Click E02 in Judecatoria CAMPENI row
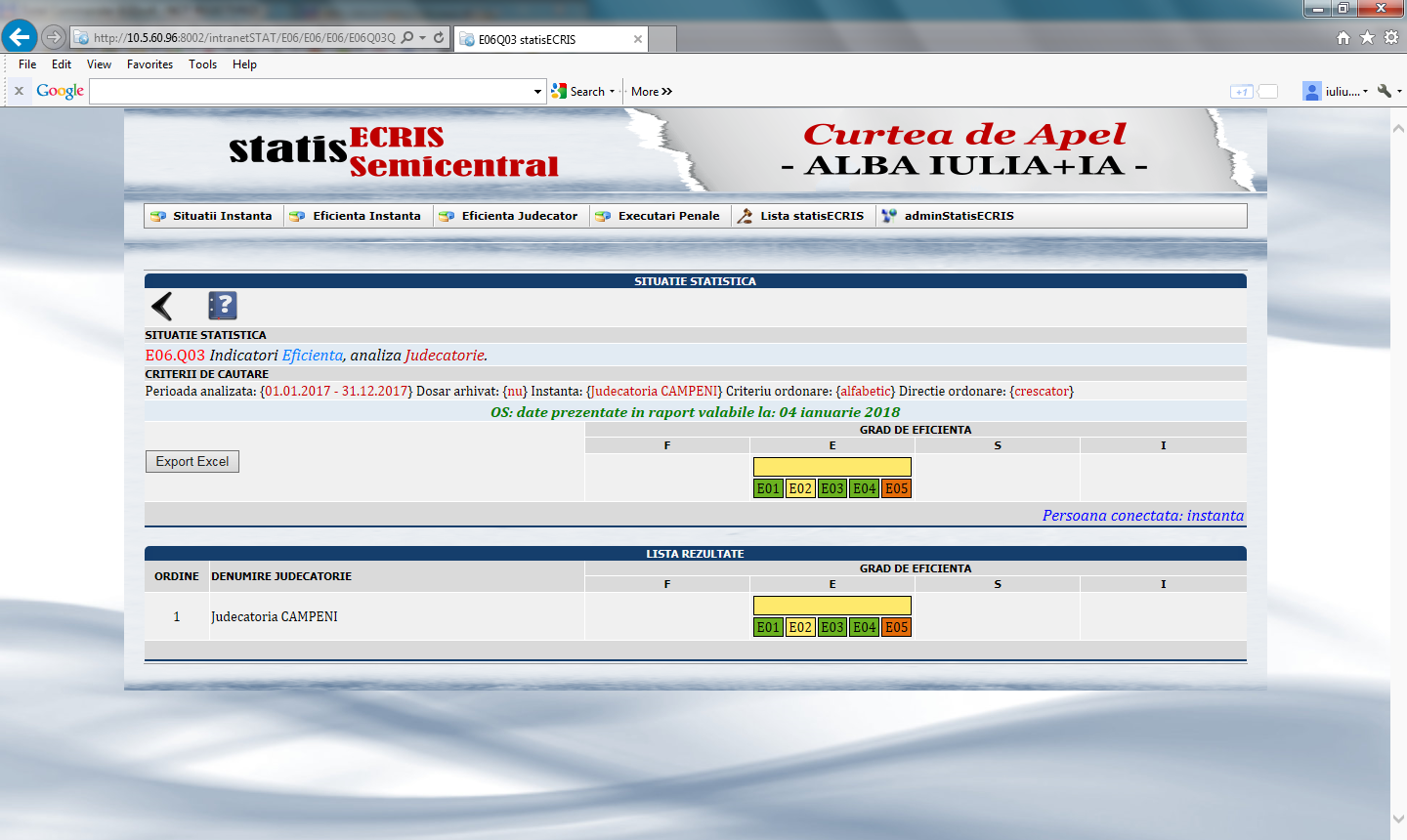 click(800, 627)
